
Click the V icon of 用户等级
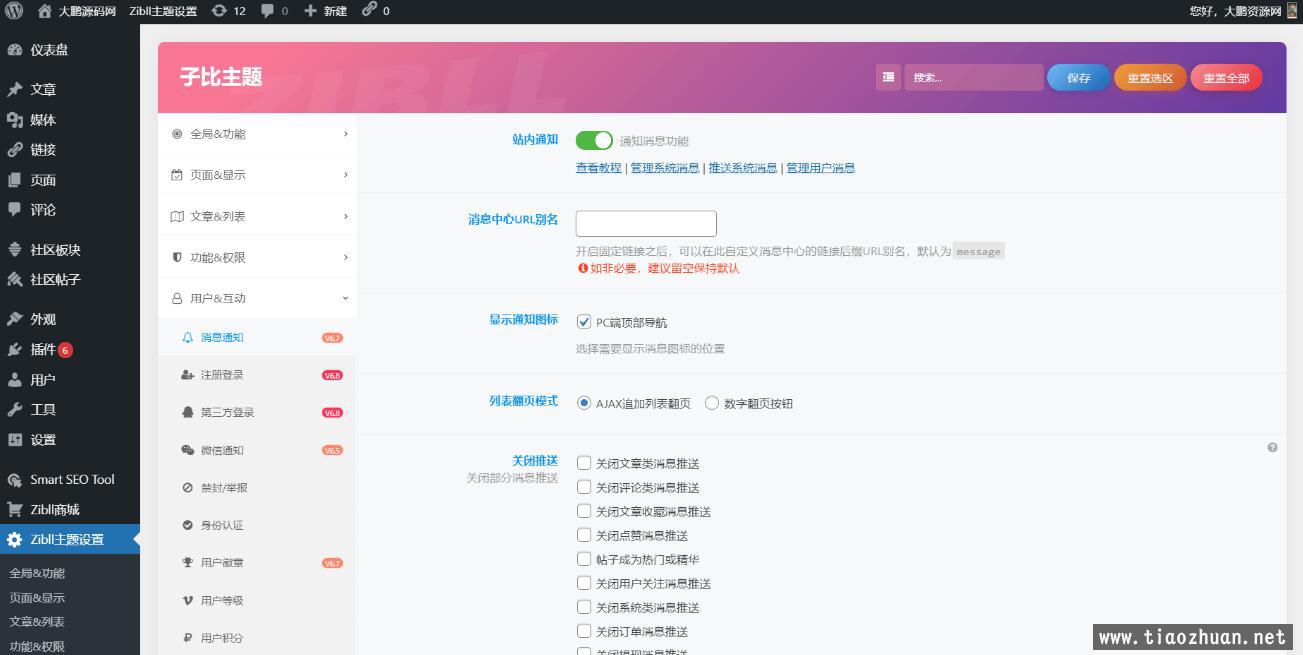click(187, 600)
